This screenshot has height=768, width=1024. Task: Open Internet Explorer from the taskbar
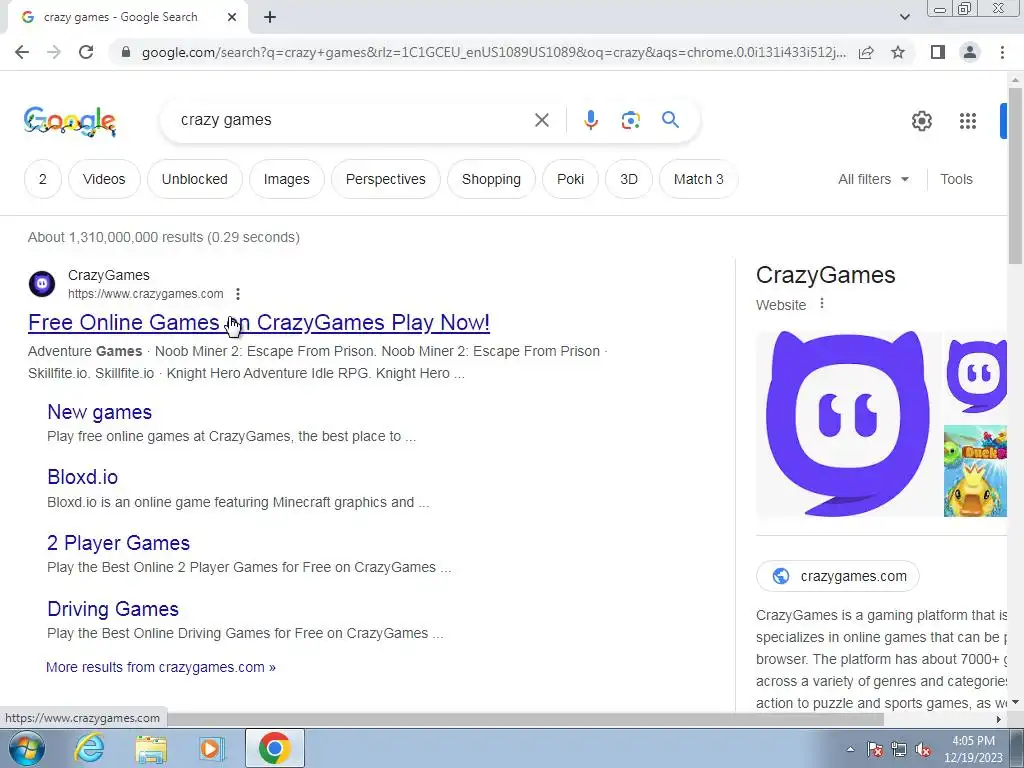(89, 748)
